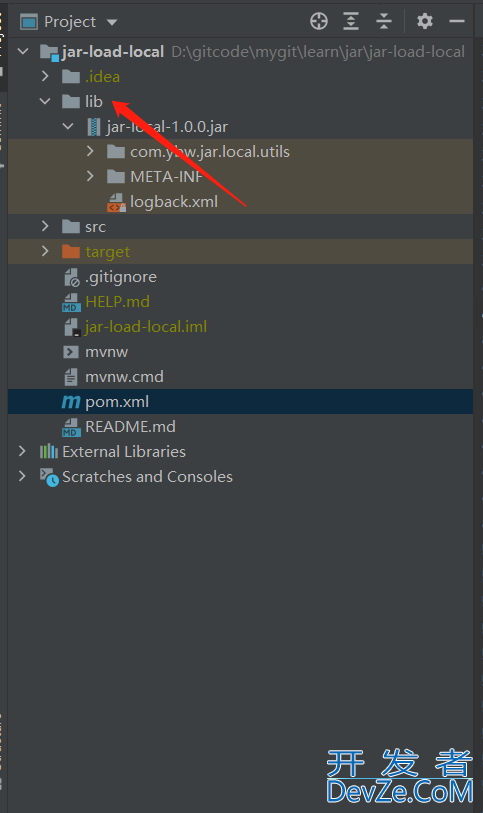Click the Expand All toolbar icon
This screenshot has height=813, width=483.
pos(351,21)
